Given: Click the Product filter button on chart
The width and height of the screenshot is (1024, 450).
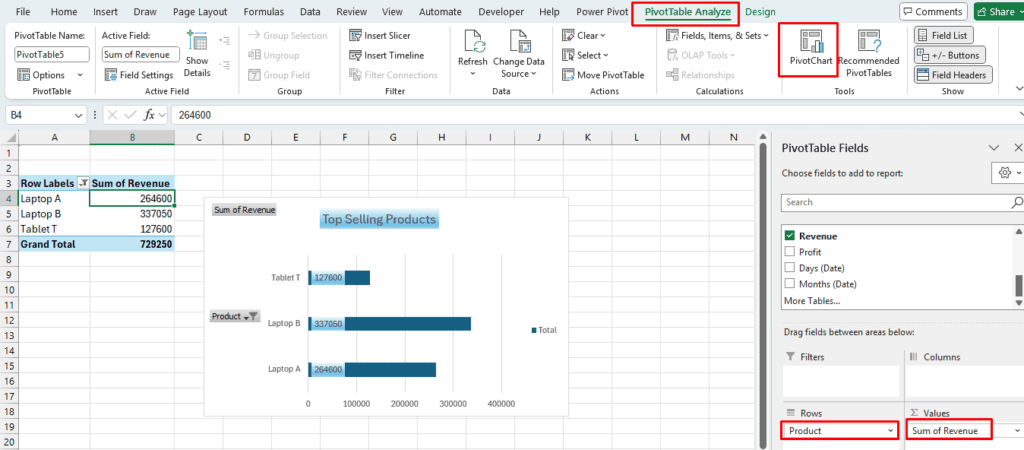Looking at the screenshot, I should point(235,316).
